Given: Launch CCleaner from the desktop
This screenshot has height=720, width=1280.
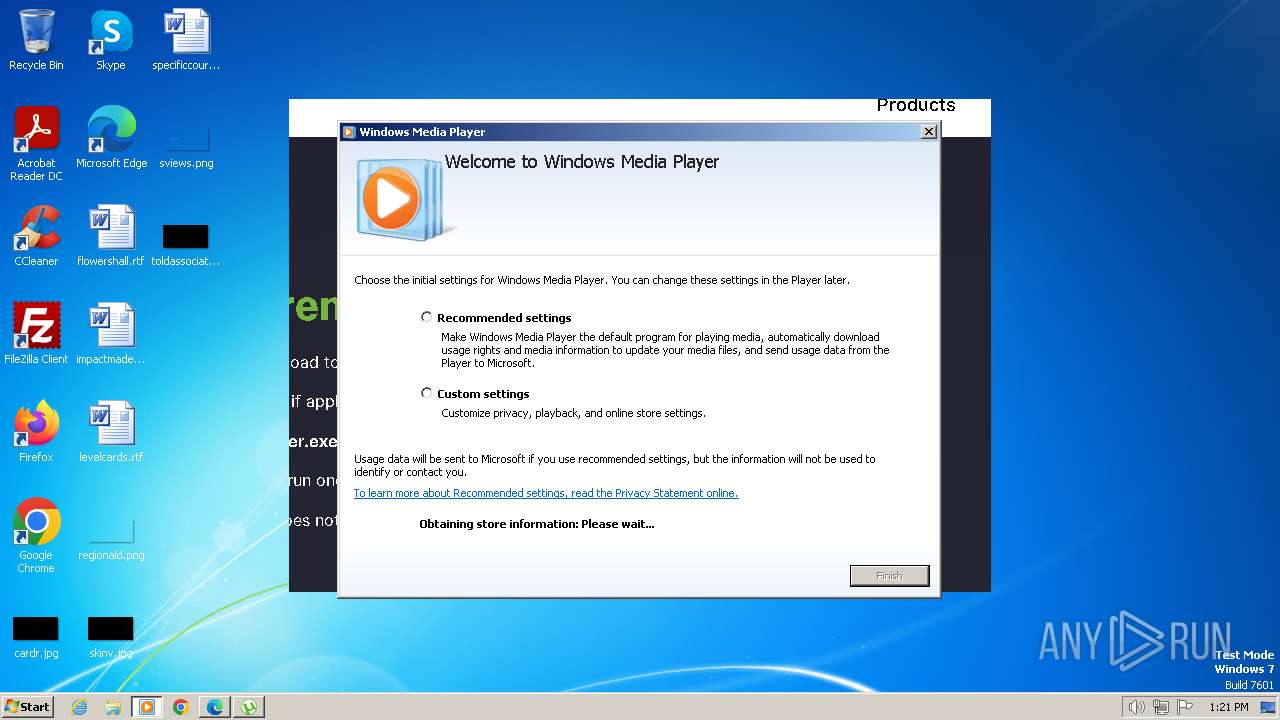Looking at the screenshot, I should coord(36,235).
